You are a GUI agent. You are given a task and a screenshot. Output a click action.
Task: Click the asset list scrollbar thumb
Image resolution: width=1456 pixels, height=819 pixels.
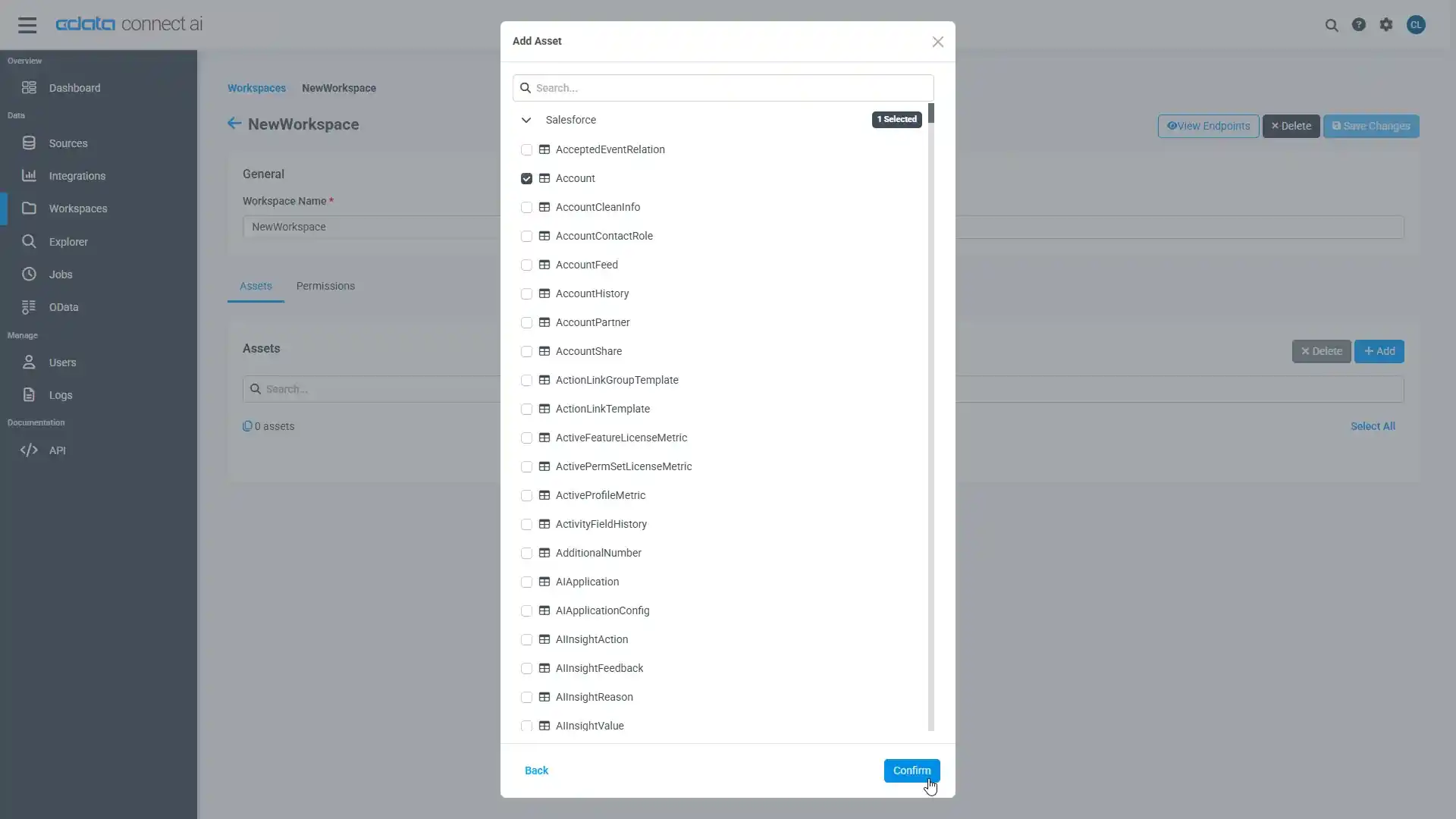[931, 113]
